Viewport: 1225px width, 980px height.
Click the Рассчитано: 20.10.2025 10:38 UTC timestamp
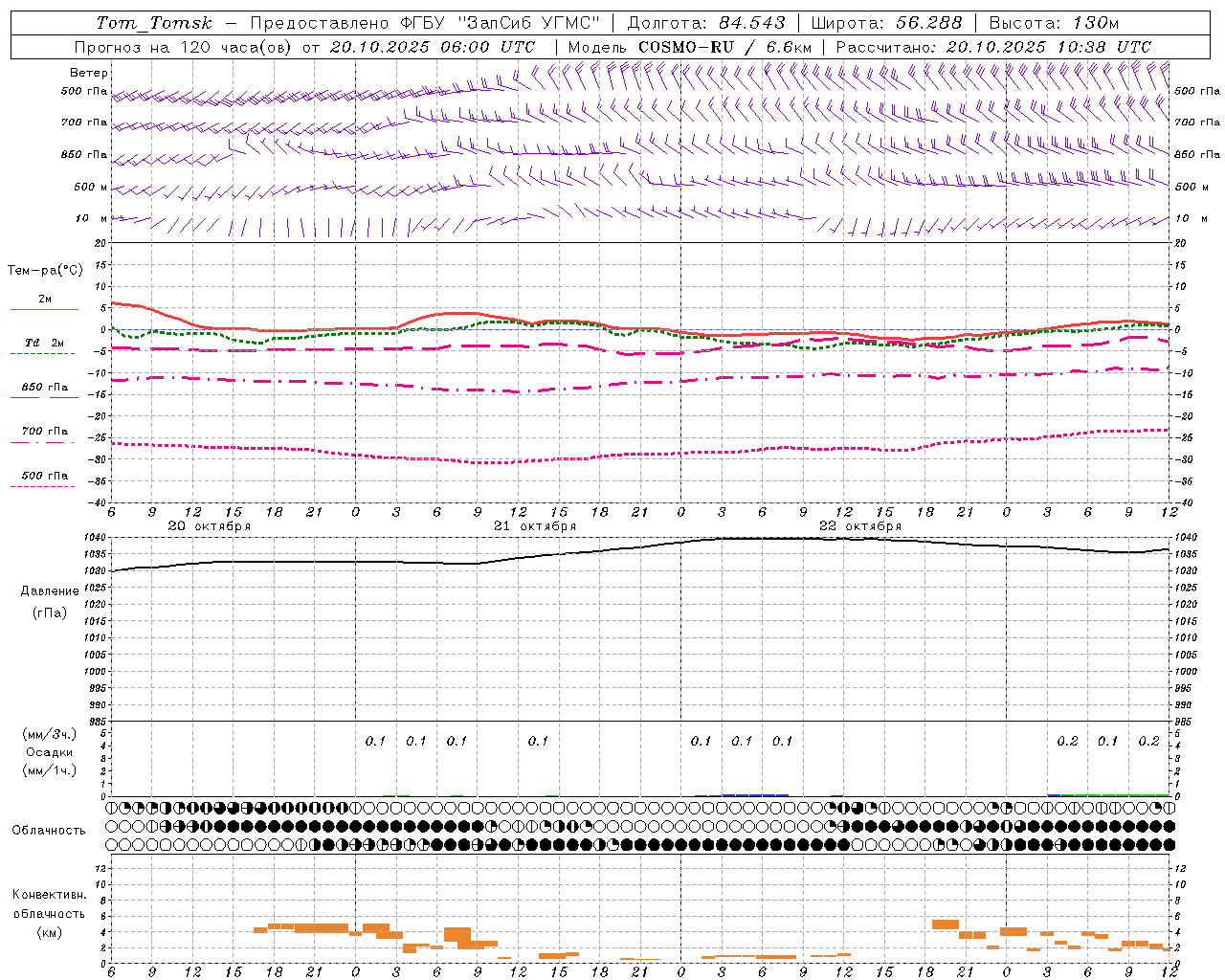pos(993,47)
